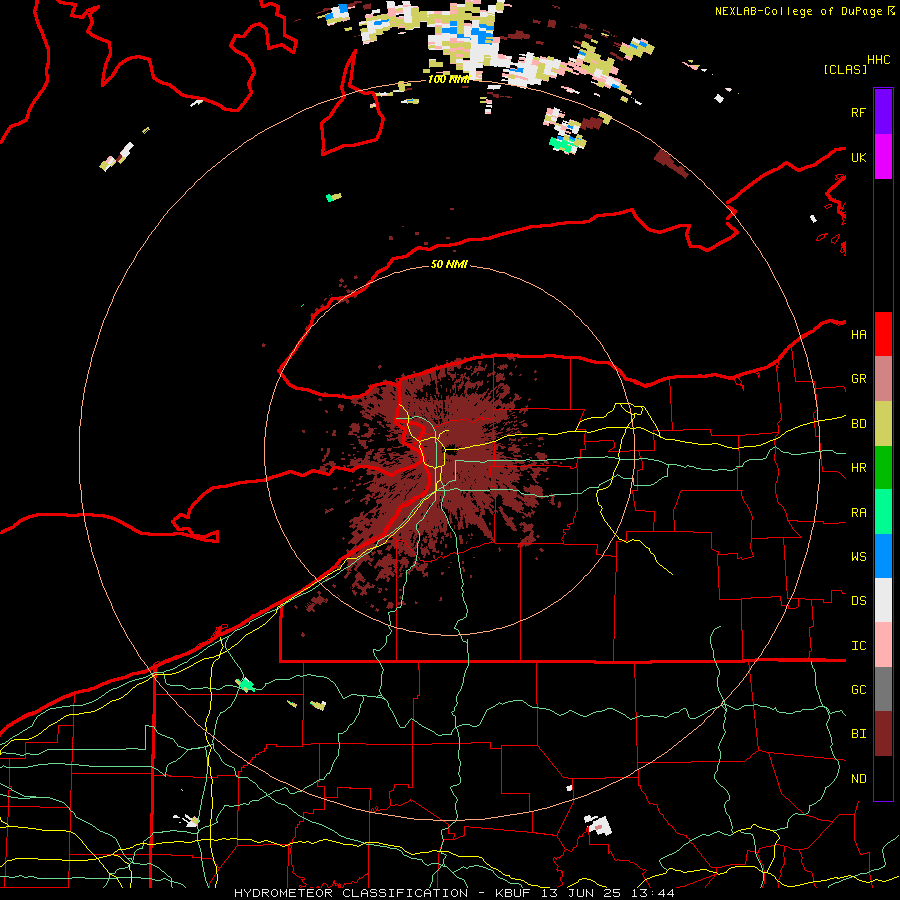Click the magenta UK legend color block
The height and width of the screenshot is (900, 900).
tap(883, 157)
